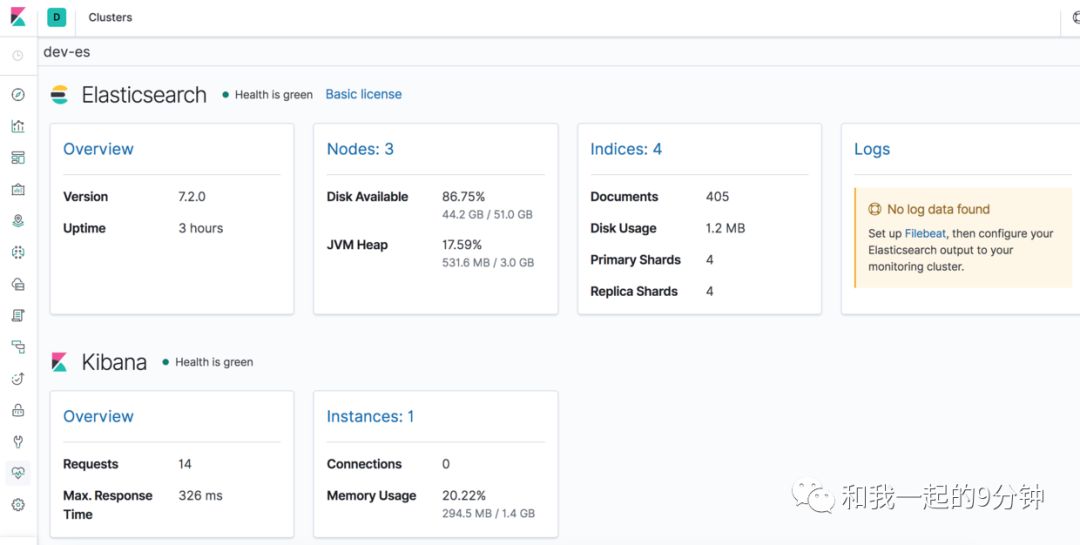
Task: Click the Memory Usage 20.22% value
Action: [464, 495]
